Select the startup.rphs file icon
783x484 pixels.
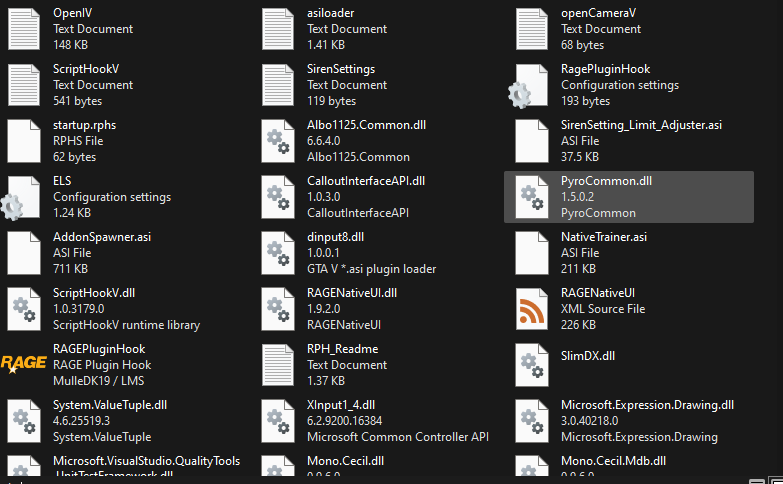(x=23, y=141)
